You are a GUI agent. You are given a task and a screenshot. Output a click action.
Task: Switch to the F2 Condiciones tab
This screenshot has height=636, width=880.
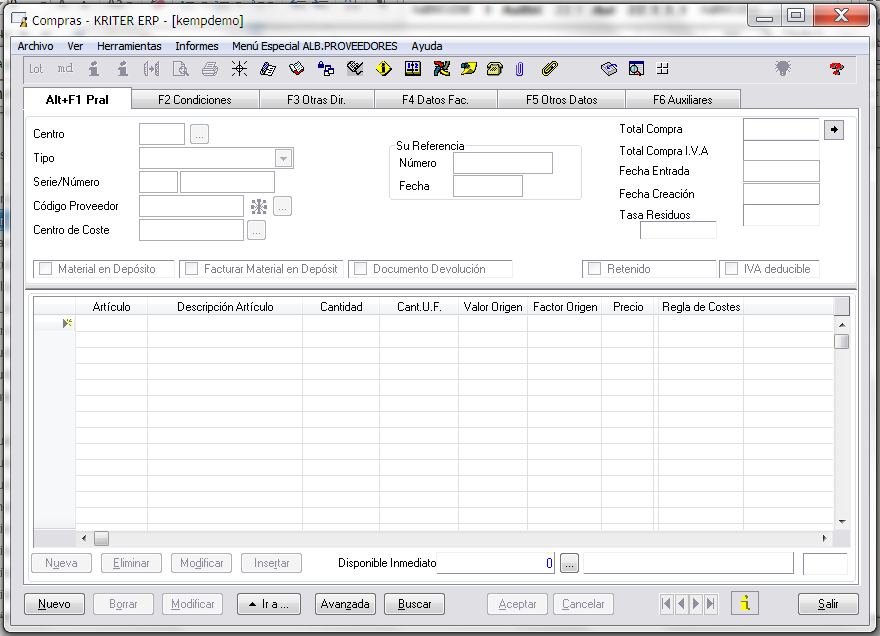point(195,100)
